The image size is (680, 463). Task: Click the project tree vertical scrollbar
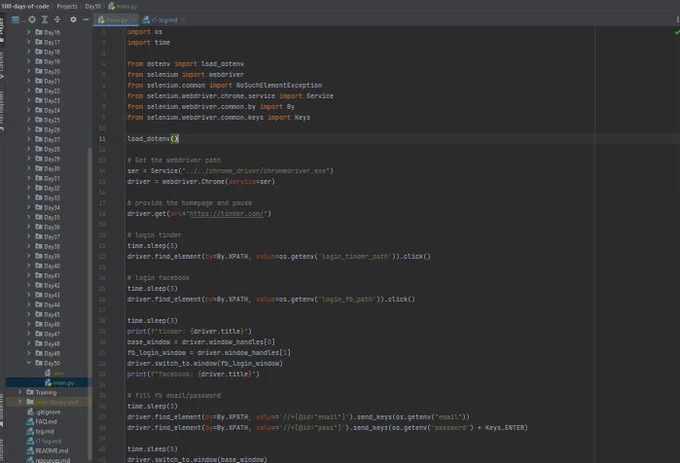90,303
